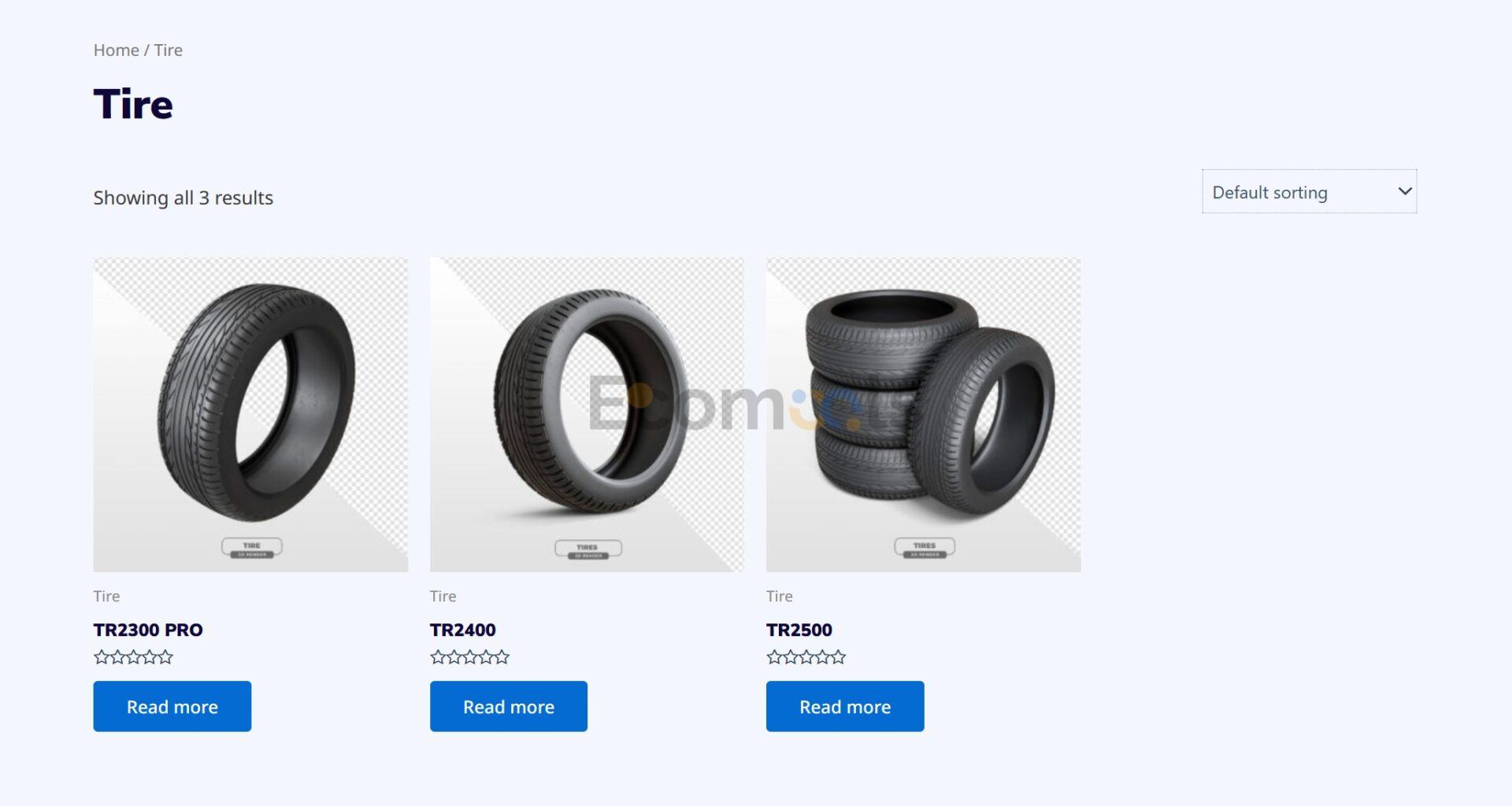This screenshot has width=1512, height=806.
Task: Go to Home in the breadcrumb
Action: tap(116, 50)
